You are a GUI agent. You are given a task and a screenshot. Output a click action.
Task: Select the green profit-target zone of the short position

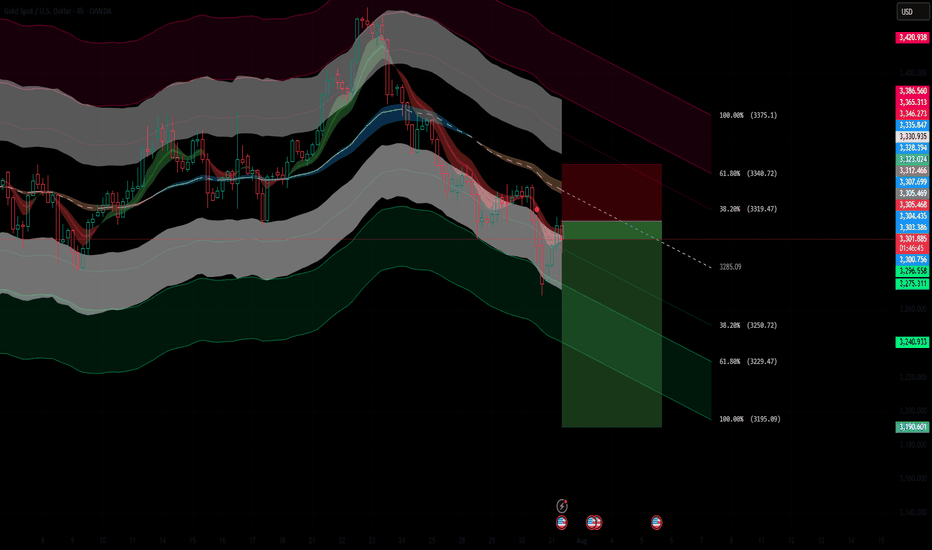612,324
